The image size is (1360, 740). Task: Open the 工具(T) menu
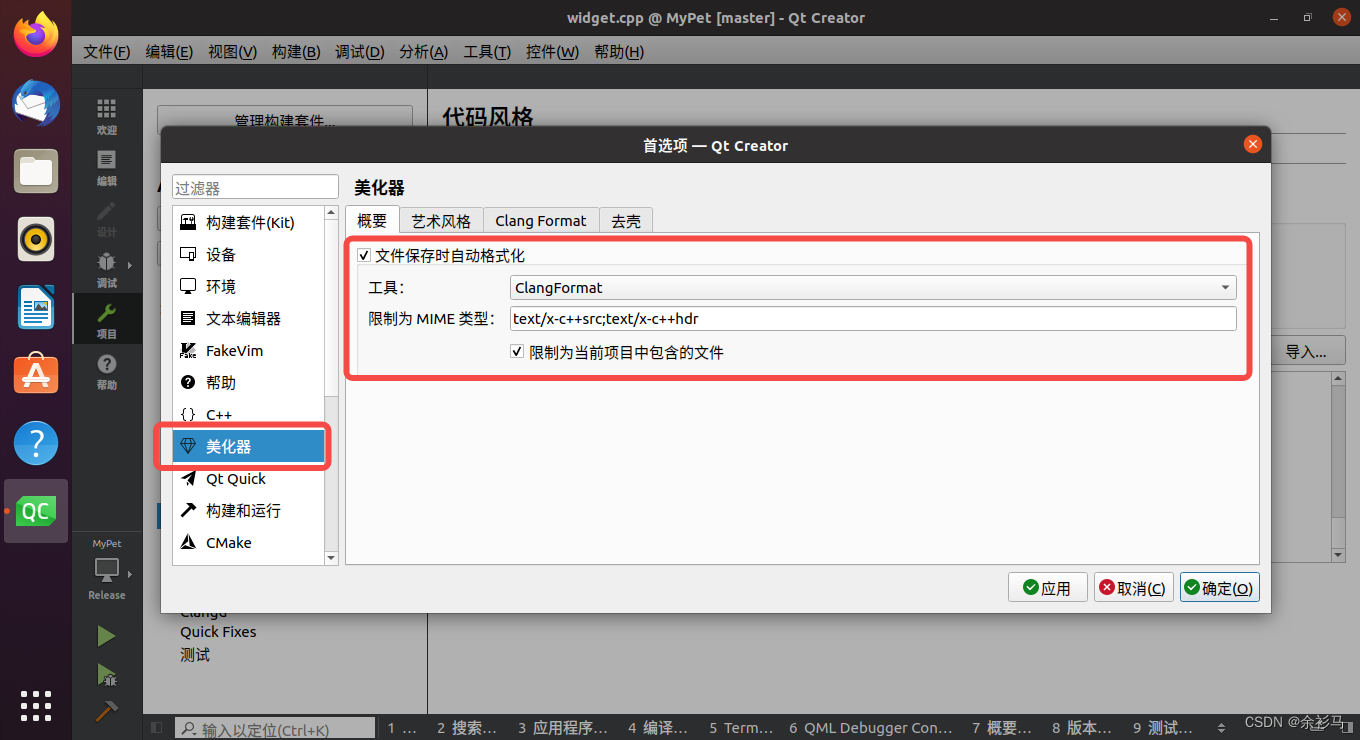pyautogui.click(x=487, y=52)
